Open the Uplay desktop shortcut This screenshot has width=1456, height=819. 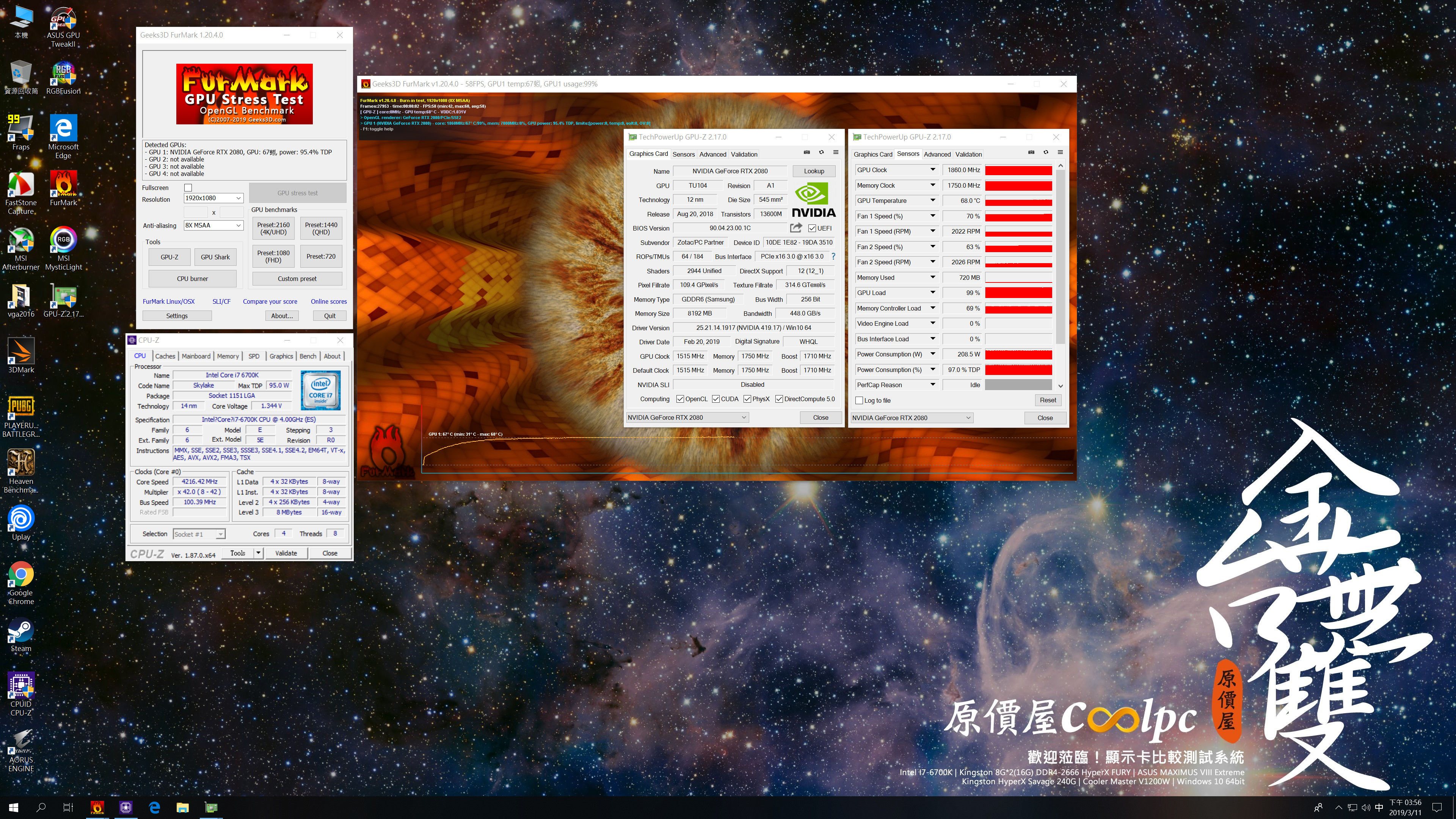click(21, 523)
